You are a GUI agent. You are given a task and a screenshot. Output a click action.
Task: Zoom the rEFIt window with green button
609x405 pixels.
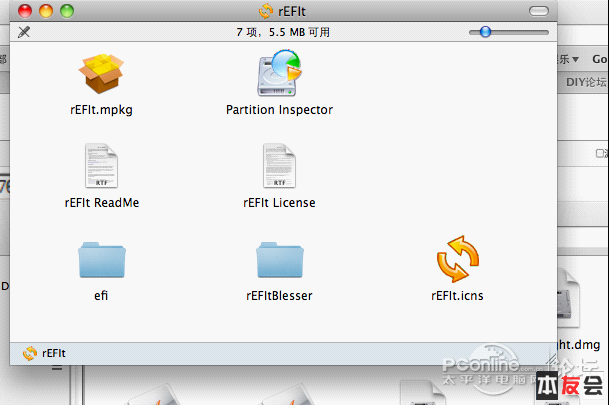(67, 11)
